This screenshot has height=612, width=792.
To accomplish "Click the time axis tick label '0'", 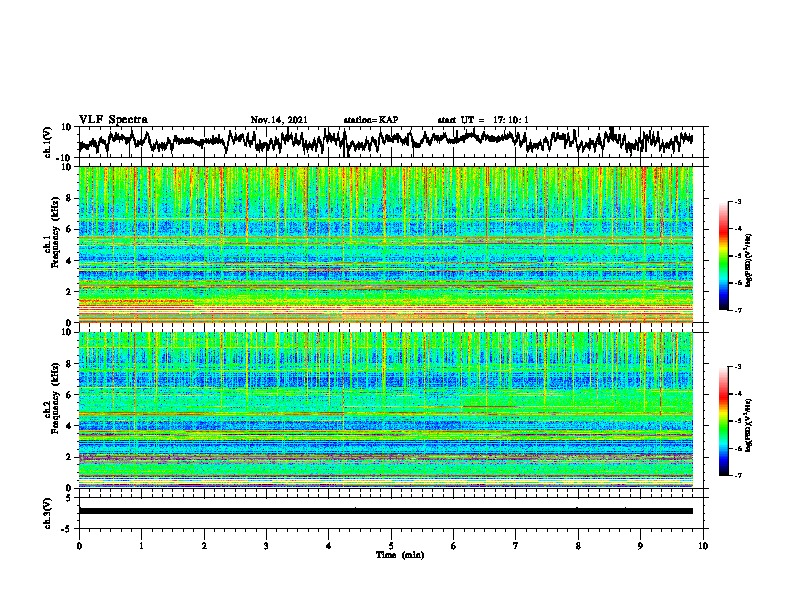I will [79, 546].
